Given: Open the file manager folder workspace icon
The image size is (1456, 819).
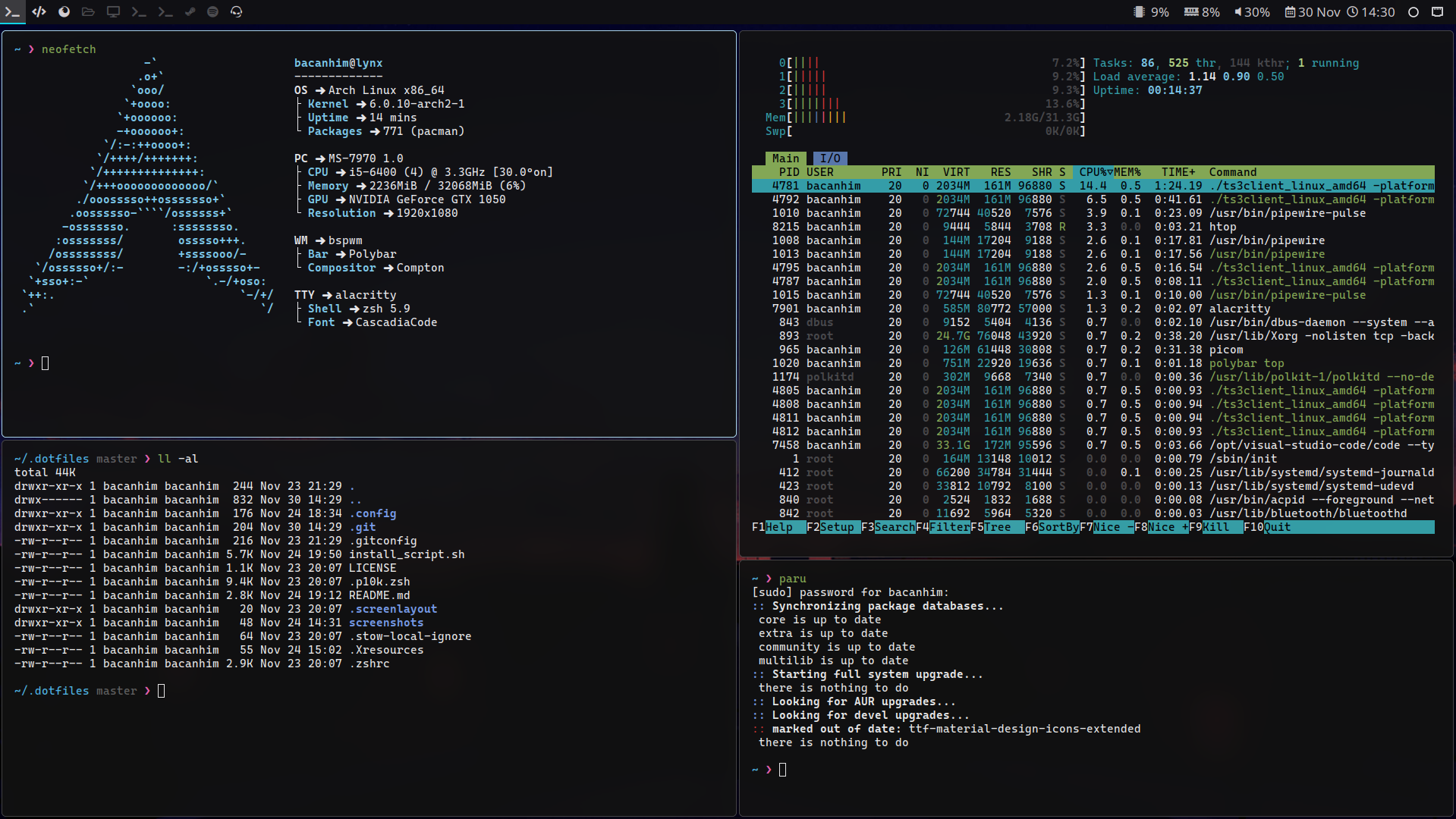Looking at the screenshot, I should coord(88,11).
